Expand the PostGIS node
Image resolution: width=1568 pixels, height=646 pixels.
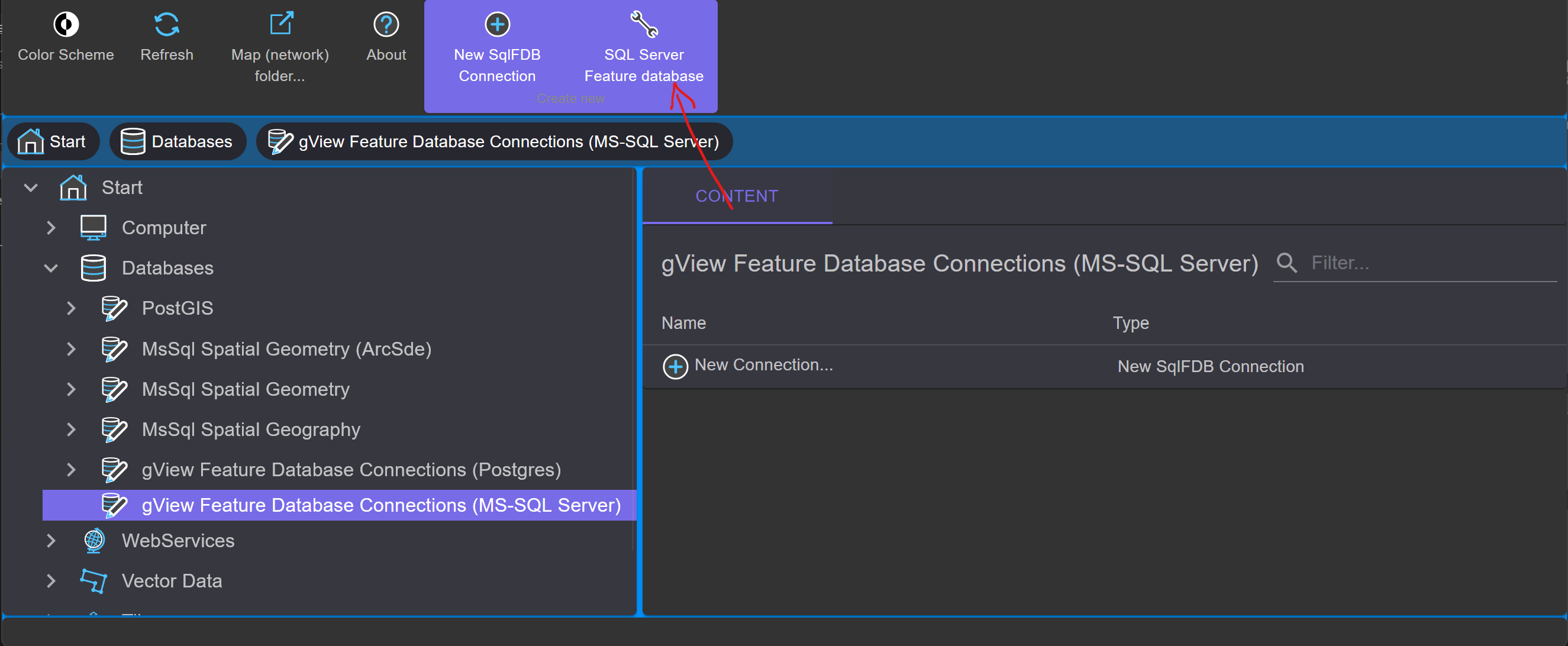pos(71,308)
